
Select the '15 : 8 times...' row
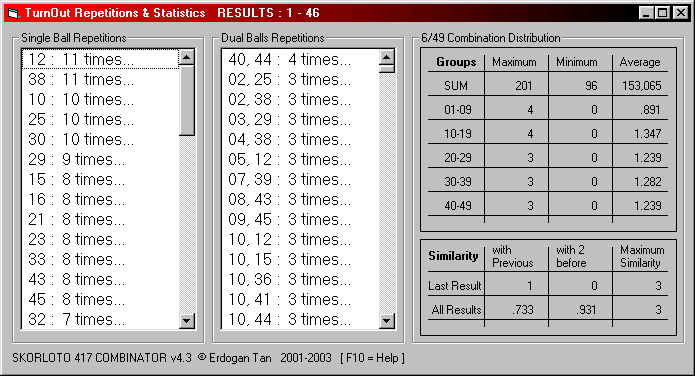click(100, 179)
